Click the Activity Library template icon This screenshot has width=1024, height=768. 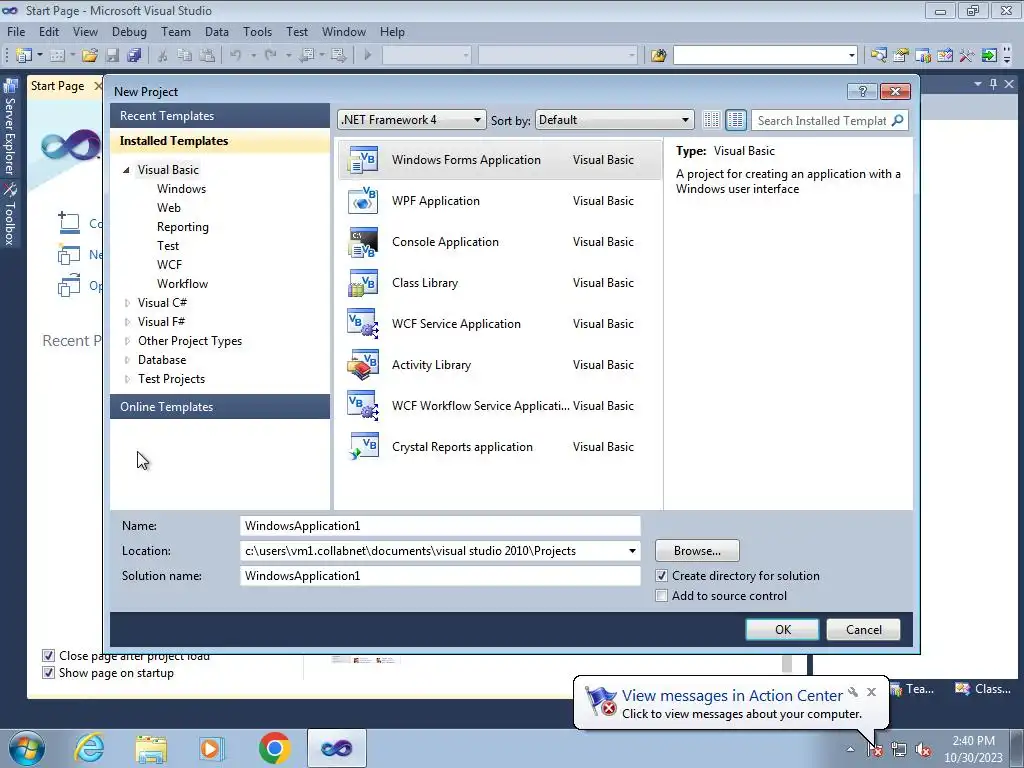point(363,365)
